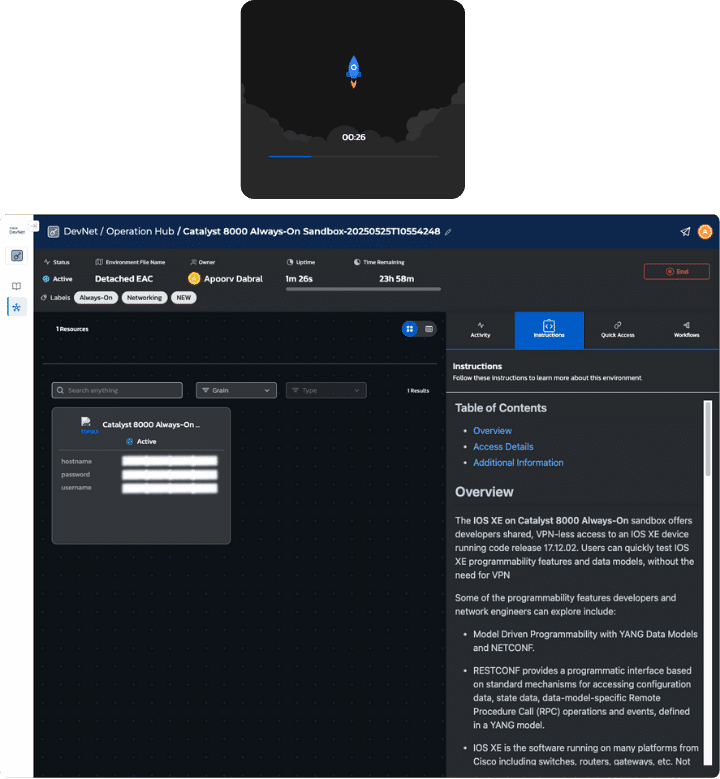Select the Always-On label chip
The height and width of the screenshot is (779, 720).
(x=96, y=298)
